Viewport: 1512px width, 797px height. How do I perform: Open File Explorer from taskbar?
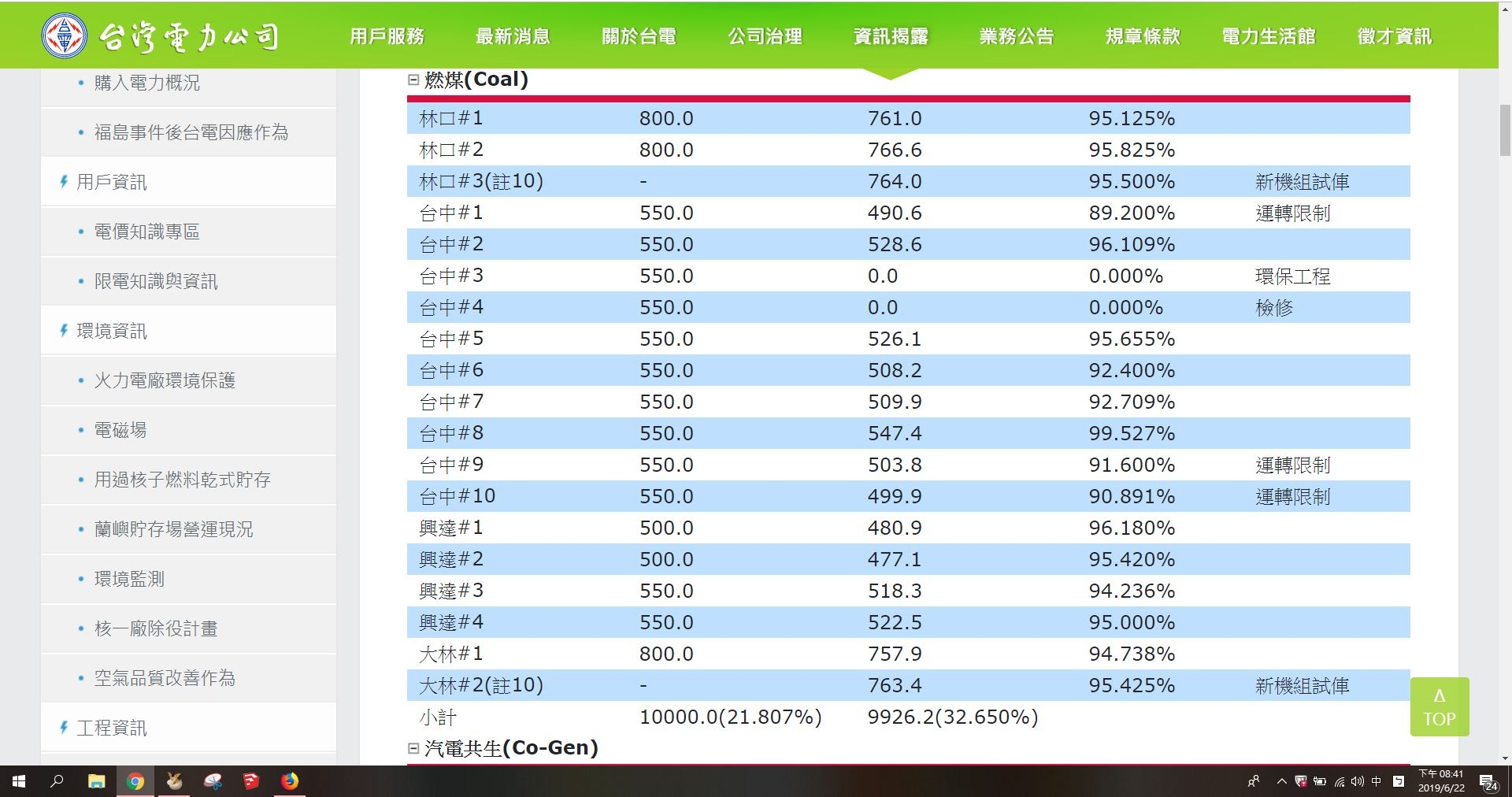pyautogui.click(x=96, y=781)
